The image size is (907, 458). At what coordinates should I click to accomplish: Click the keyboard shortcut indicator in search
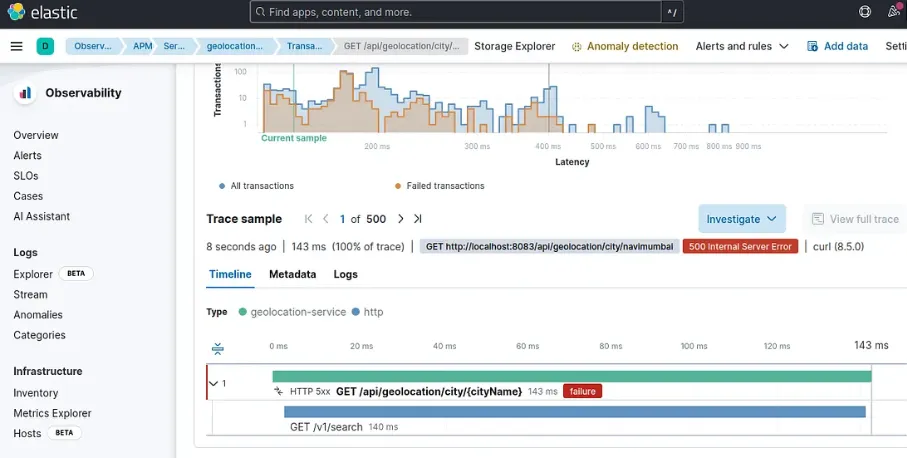tap(672, 12)
